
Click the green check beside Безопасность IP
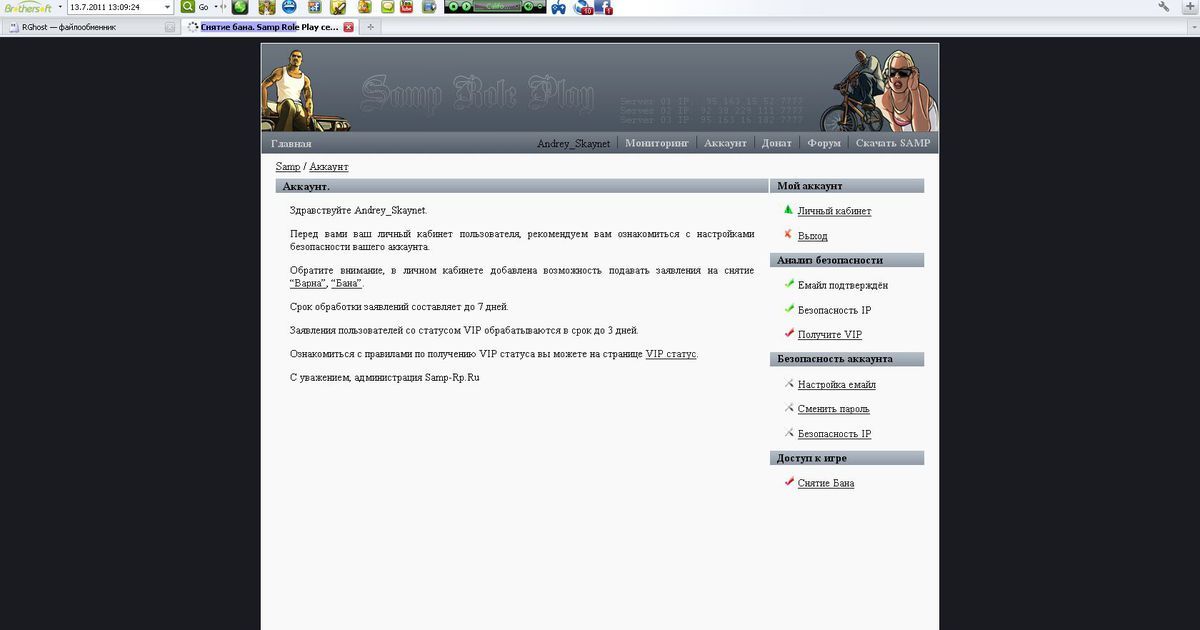pos(788,308)
